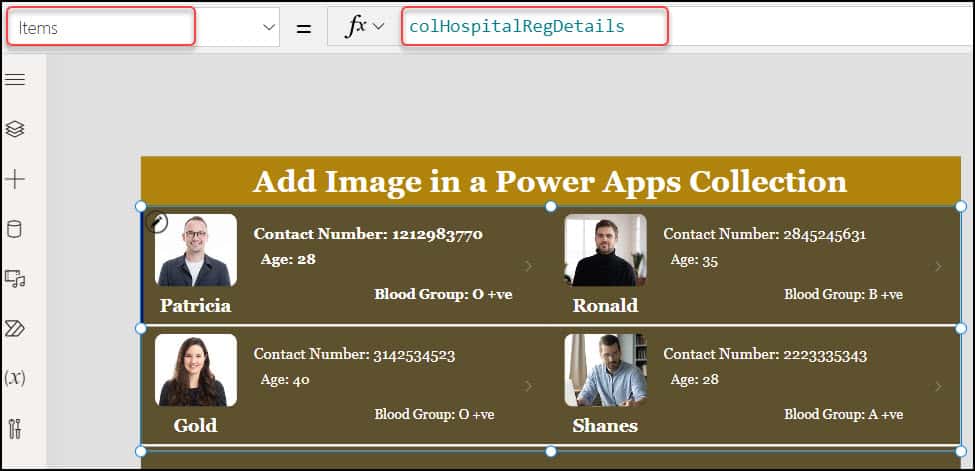The width and height of the screenshot is (975, 471).
Task: Select Gold's profile photo
Action: click(x=196, y=370)
